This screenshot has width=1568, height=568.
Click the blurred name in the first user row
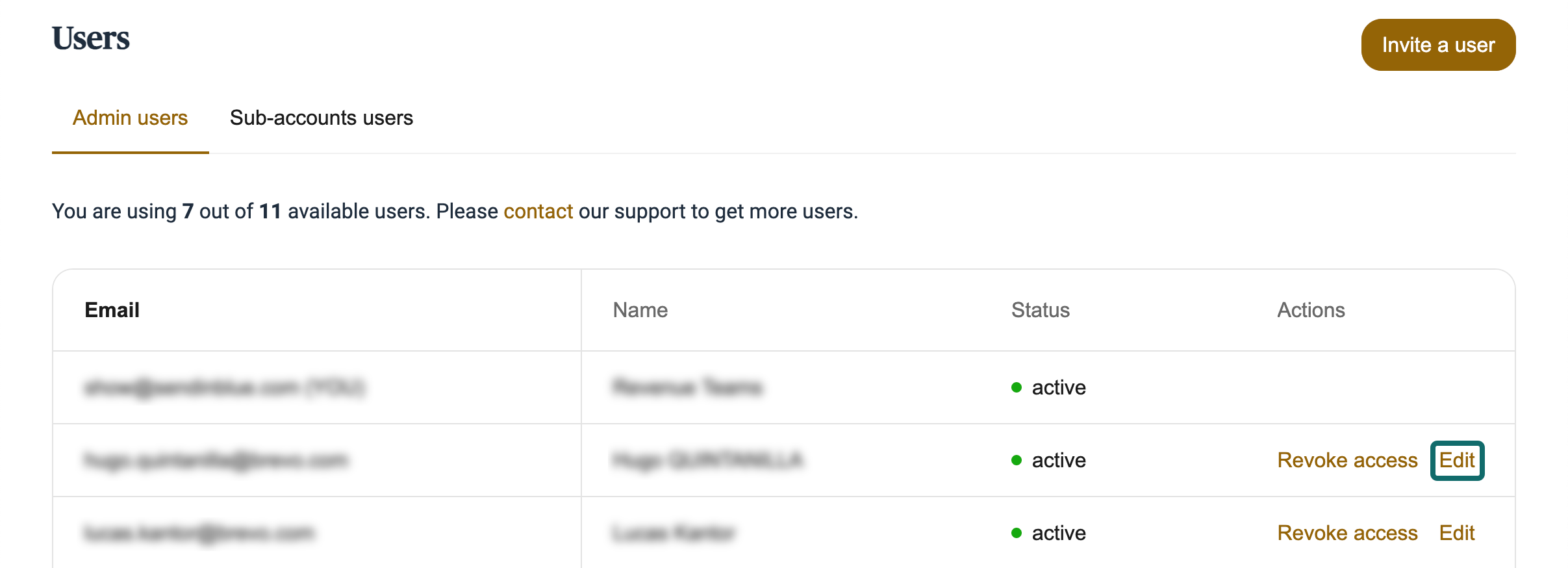pyautogui.click(x=687, y=387)
